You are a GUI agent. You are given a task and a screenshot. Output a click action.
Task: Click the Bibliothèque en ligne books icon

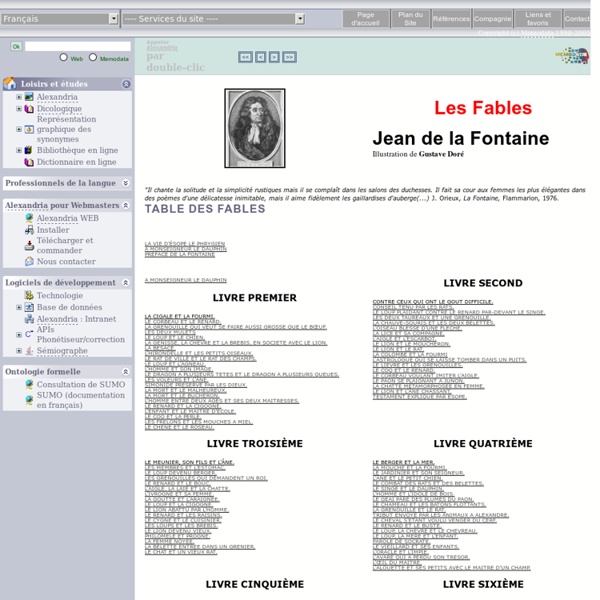[29, 150]
